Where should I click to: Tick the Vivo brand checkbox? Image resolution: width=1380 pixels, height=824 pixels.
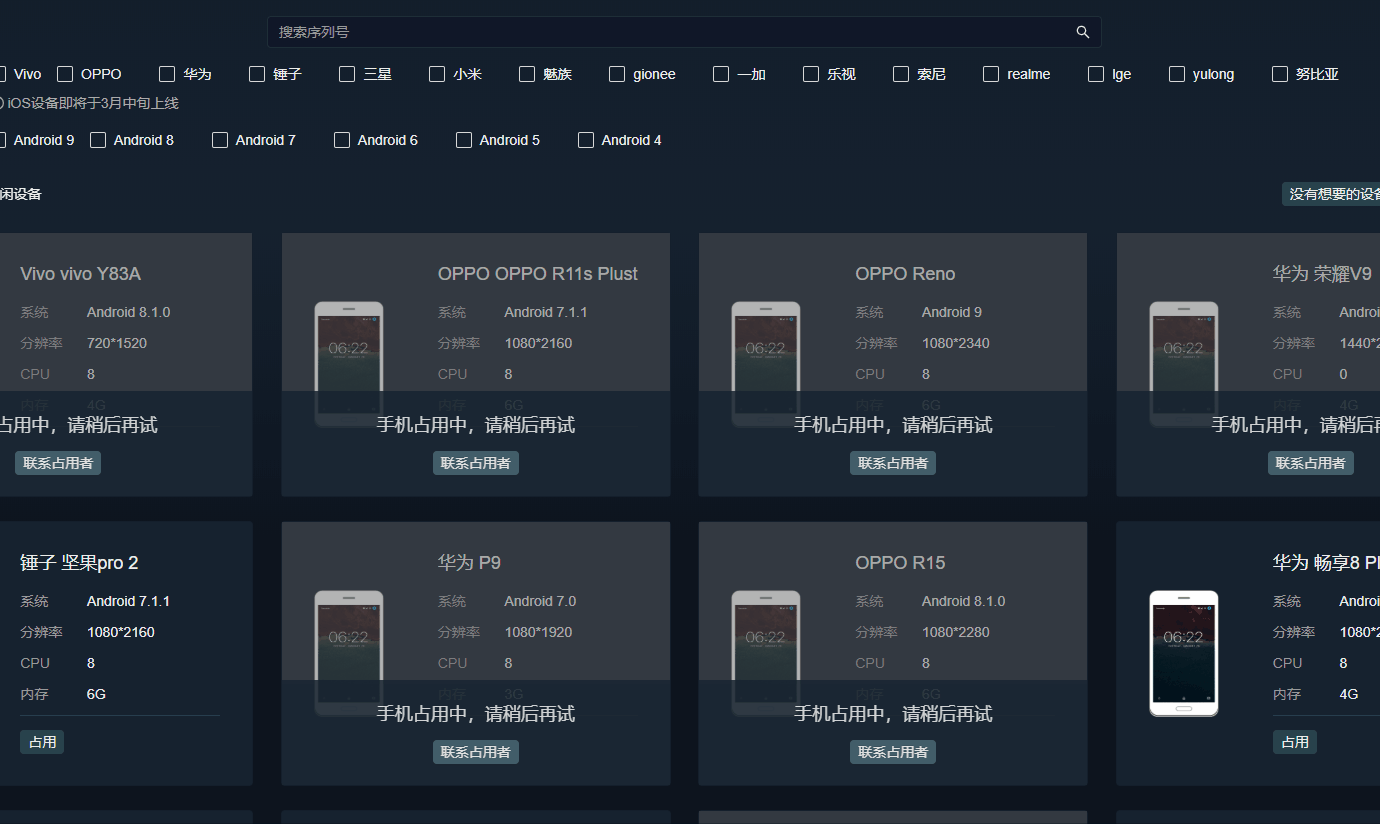[x=3, y=74]
